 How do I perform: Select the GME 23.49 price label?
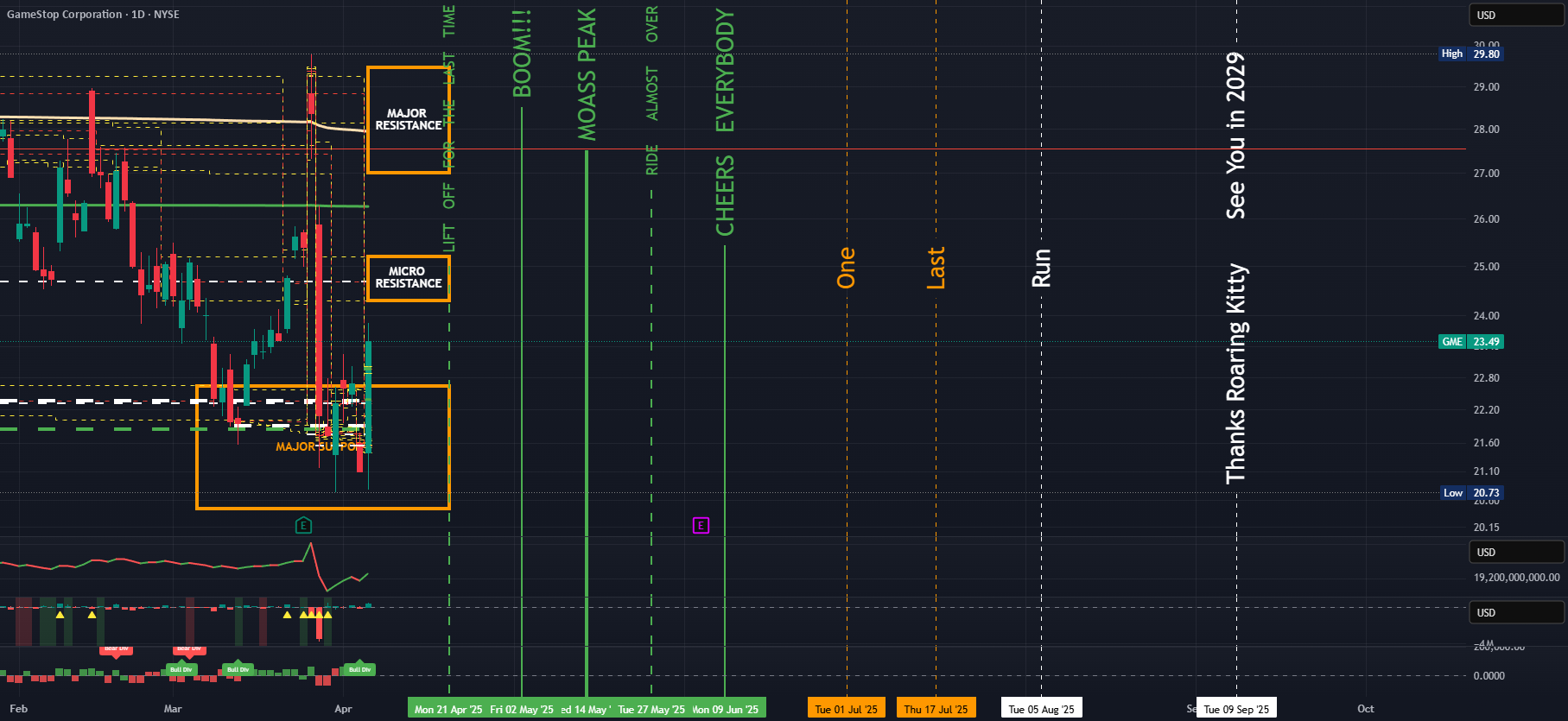[x=1470, y=341]
